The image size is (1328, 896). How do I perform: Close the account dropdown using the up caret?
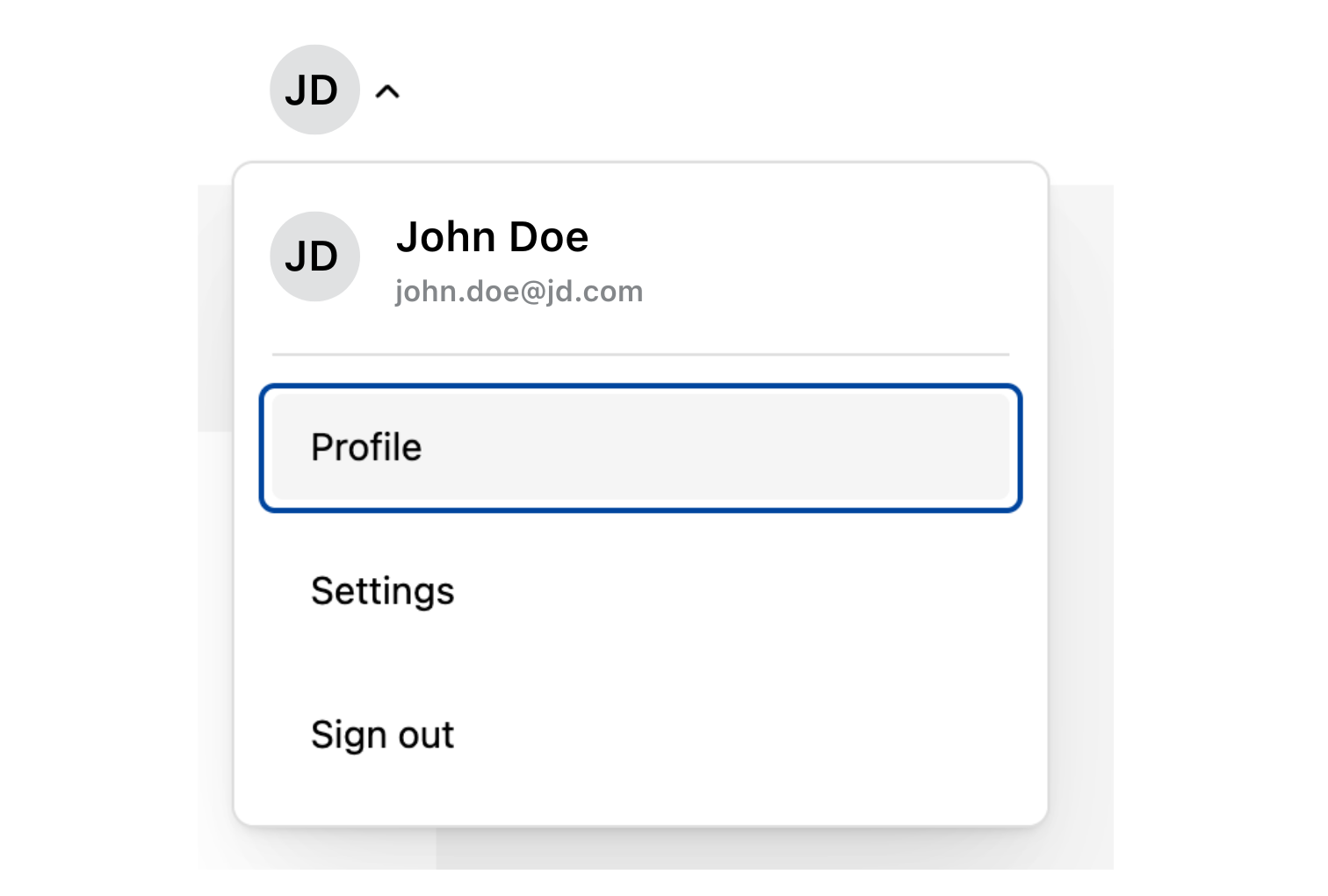(387, 91)
